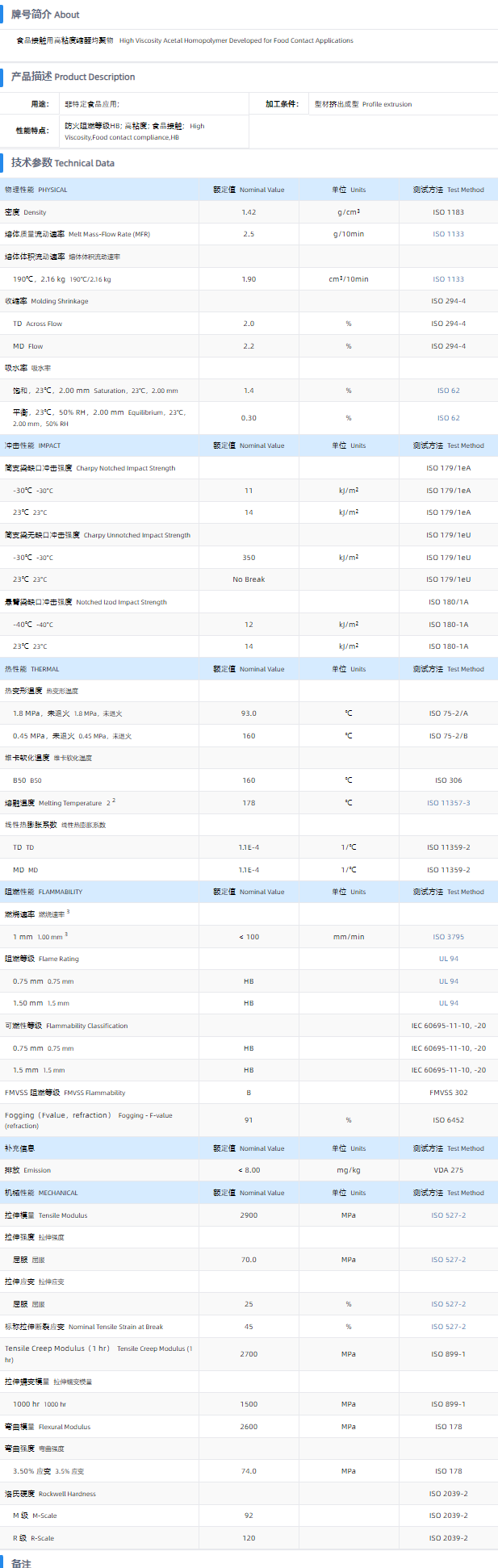Open ISO 62 link in Equilibrium row
498x1568 pixels.
(448, 418)
